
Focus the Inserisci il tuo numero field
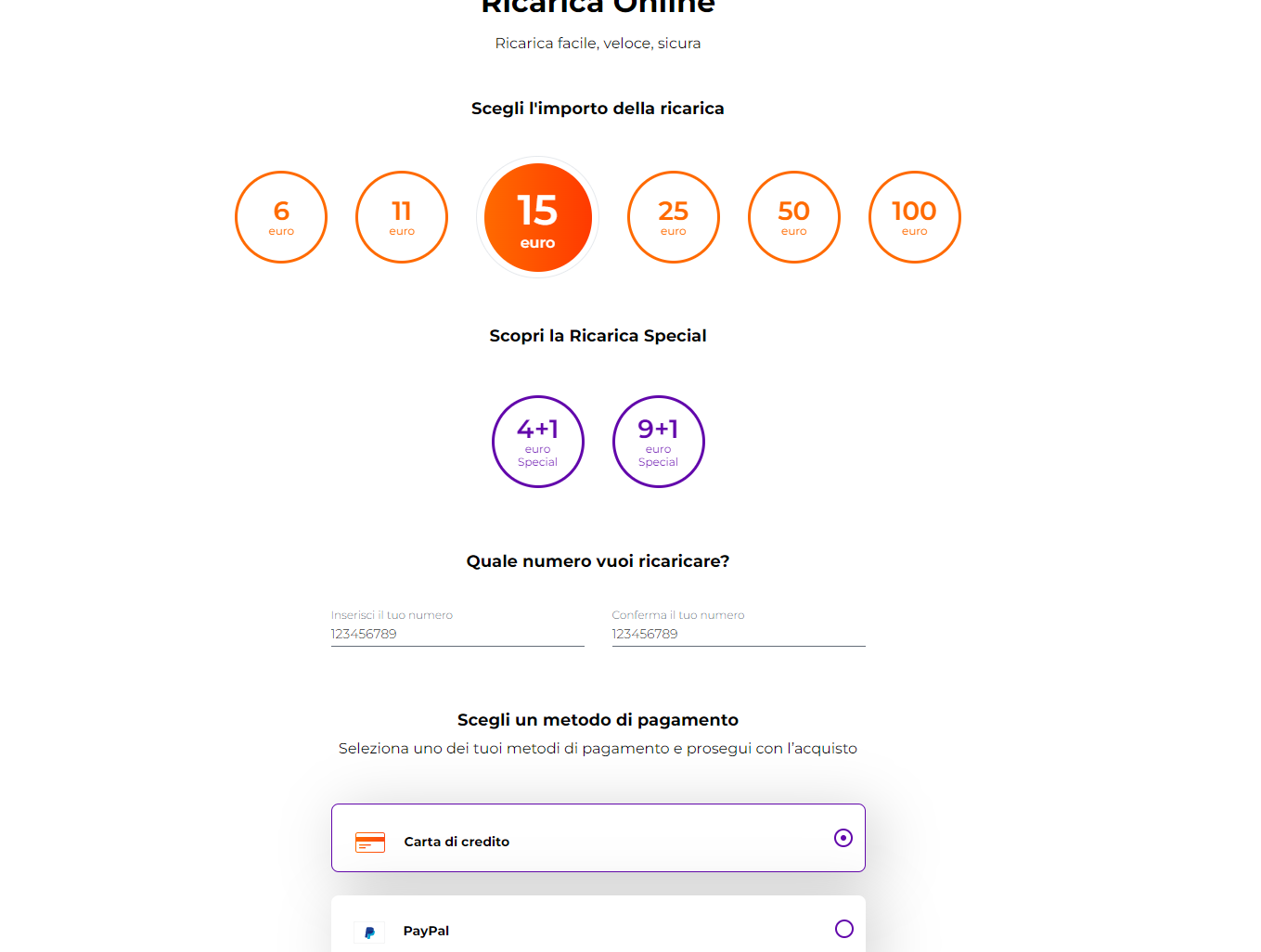tap(457, 634)
